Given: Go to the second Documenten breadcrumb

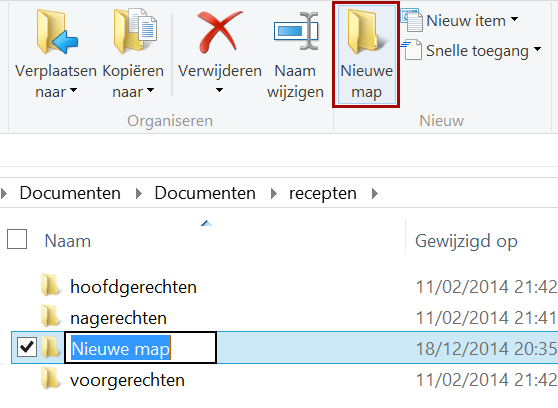Looking at the screenshot, I should (x=205, y=193).
